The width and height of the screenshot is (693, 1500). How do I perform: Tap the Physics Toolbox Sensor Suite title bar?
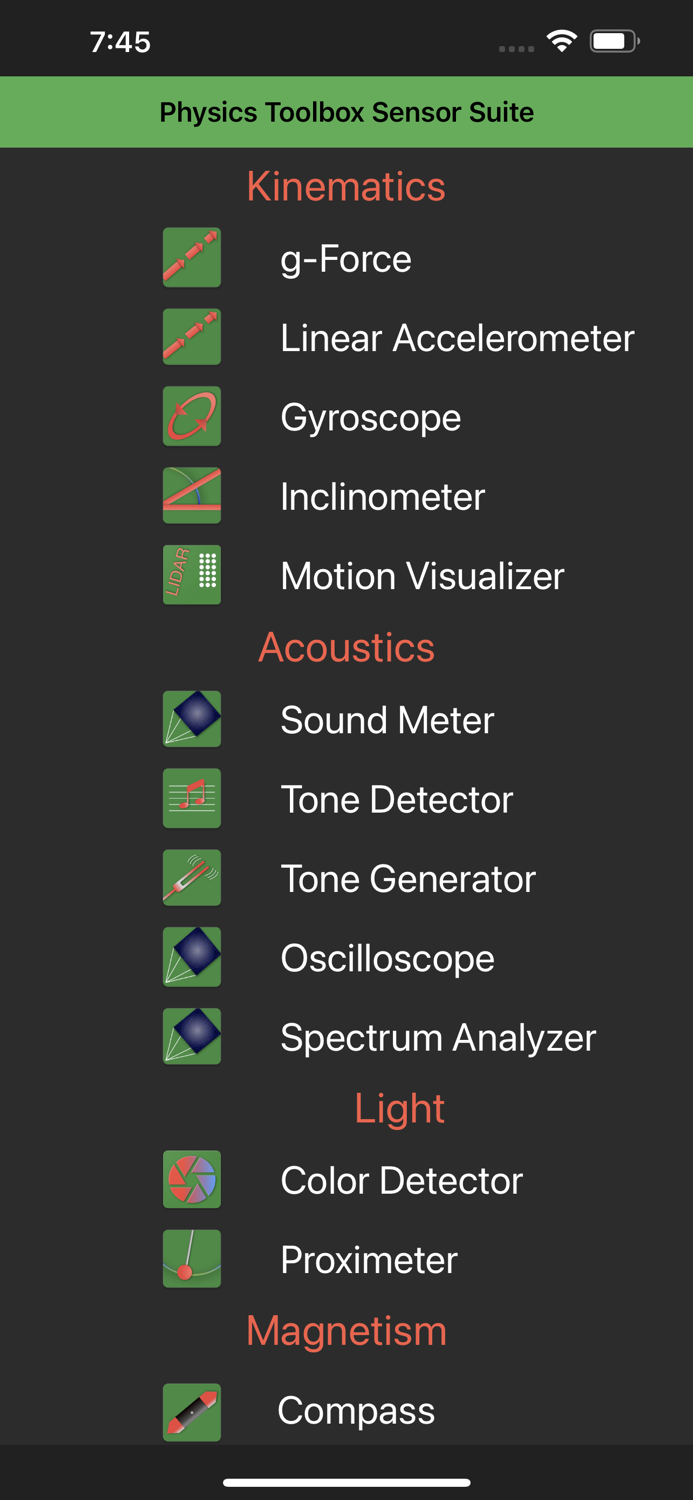coord(346,112)
